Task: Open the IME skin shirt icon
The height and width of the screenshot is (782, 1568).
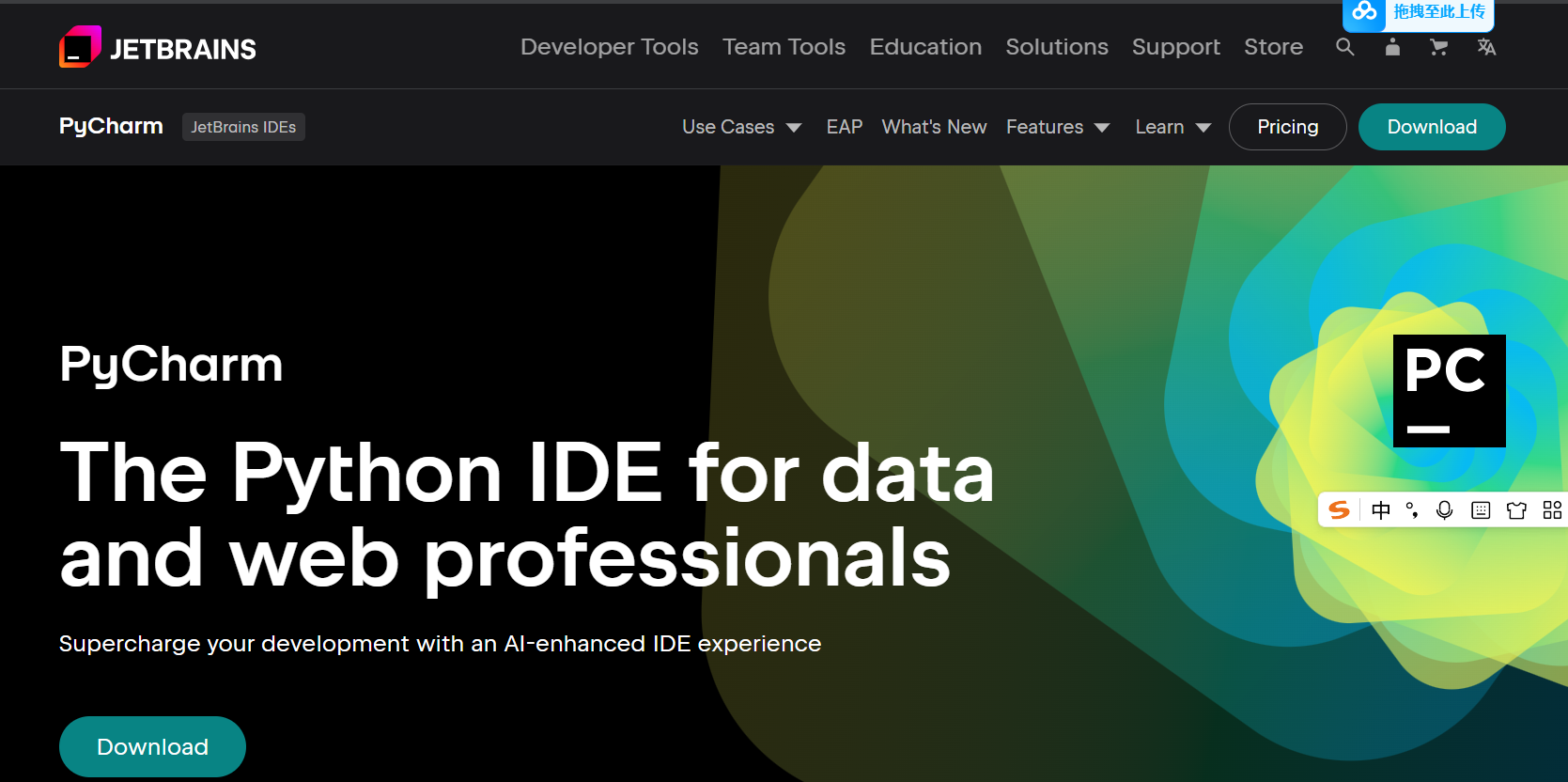Action: [1516, 510]
